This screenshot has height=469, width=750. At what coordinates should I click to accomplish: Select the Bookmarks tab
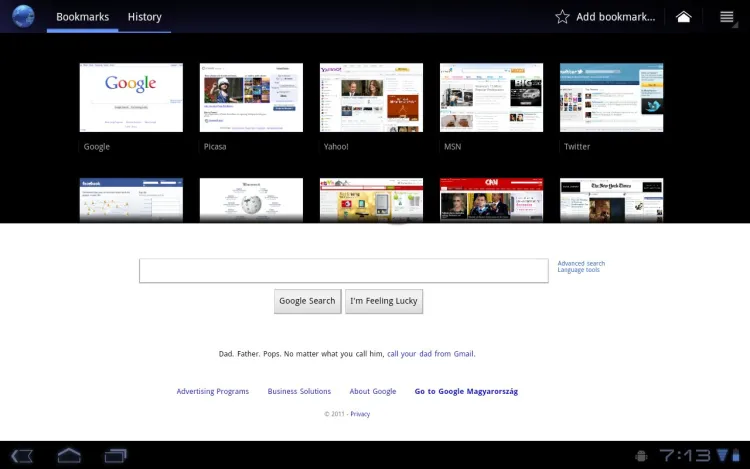pyautogui.click(x=82, y=17)
